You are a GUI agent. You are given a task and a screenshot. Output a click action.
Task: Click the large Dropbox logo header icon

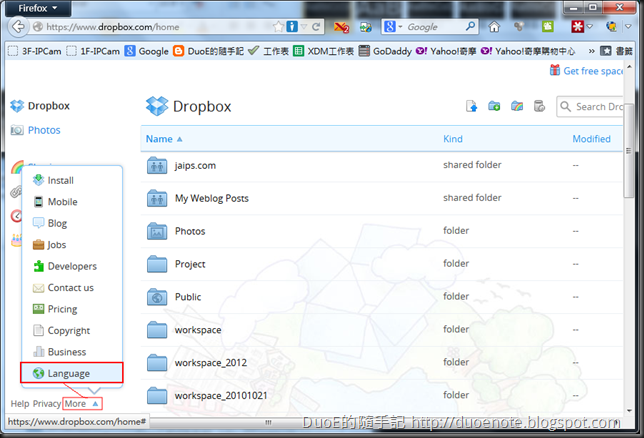(x=157, y=106)
